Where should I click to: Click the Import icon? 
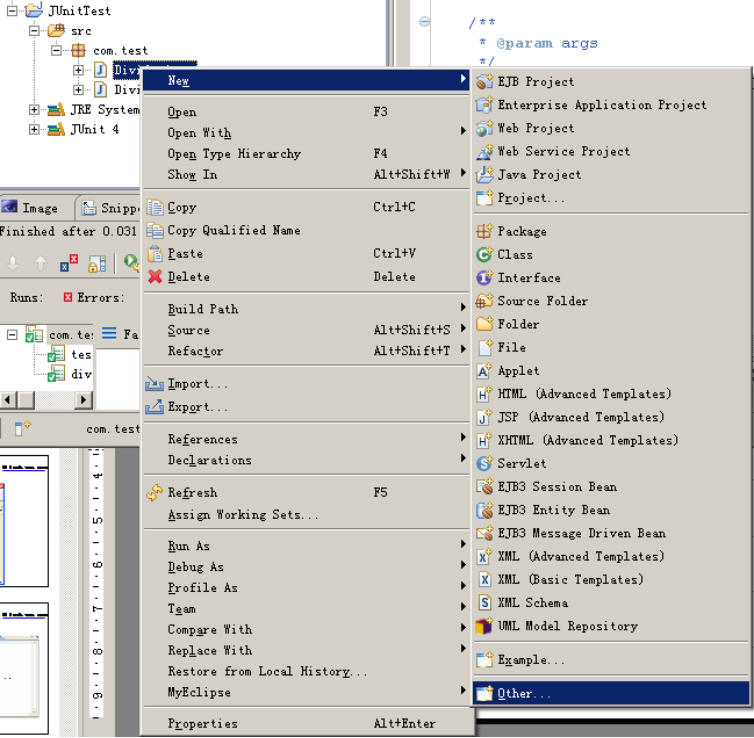coord(155,383)
